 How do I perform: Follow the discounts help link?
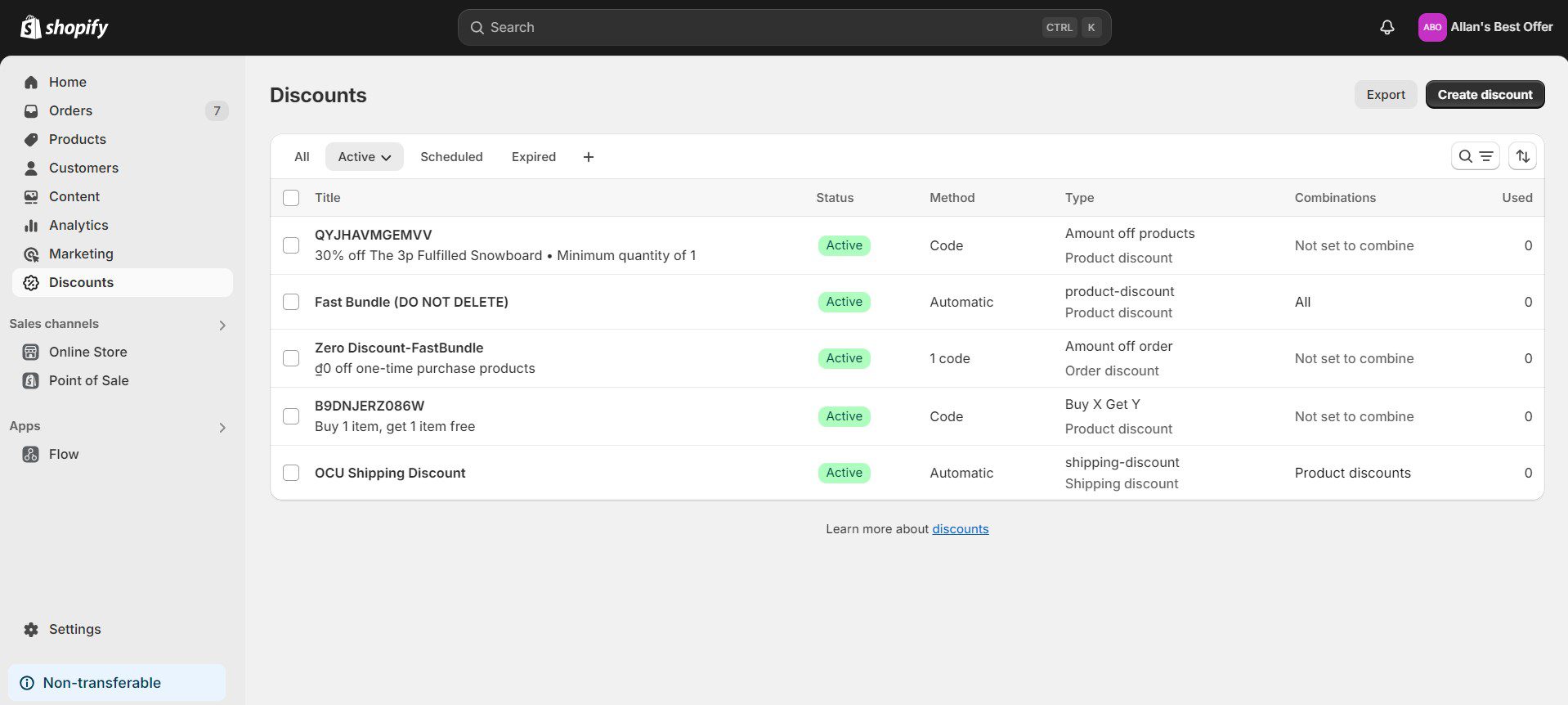pyautogui.click(x=960, y=529)
